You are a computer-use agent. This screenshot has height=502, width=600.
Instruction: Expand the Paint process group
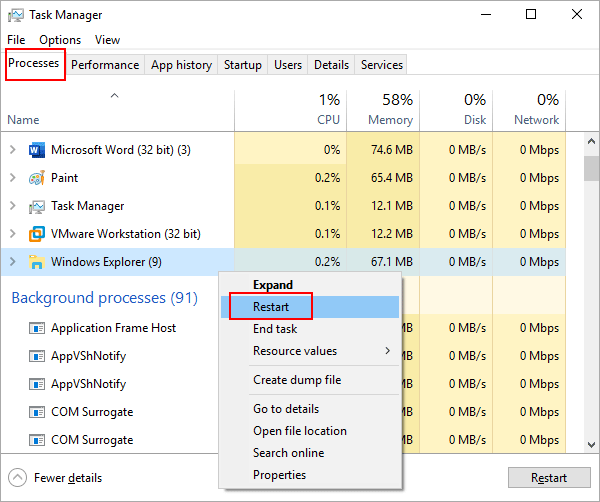[13, 178]
